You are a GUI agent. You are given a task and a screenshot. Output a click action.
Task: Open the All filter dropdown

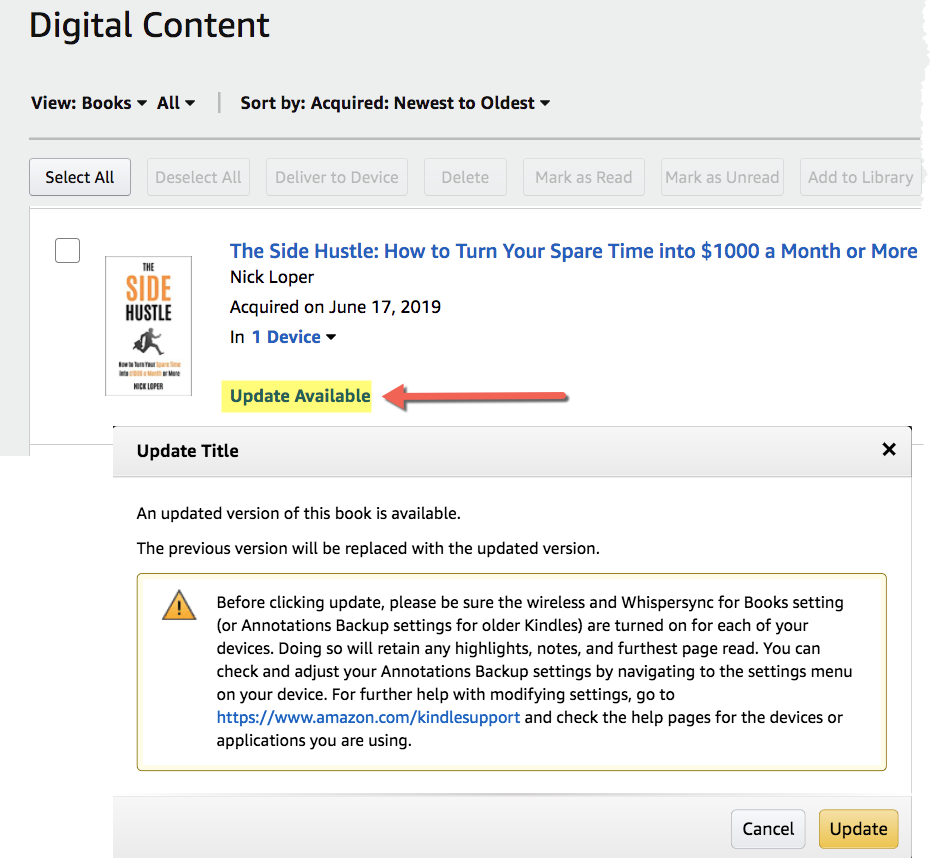176,103
